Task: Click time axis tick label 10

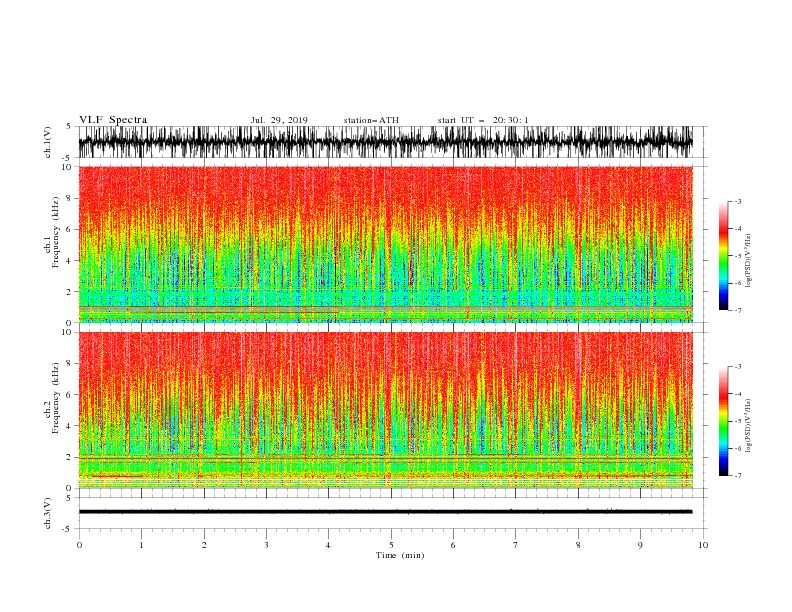Action: (703, 545)
